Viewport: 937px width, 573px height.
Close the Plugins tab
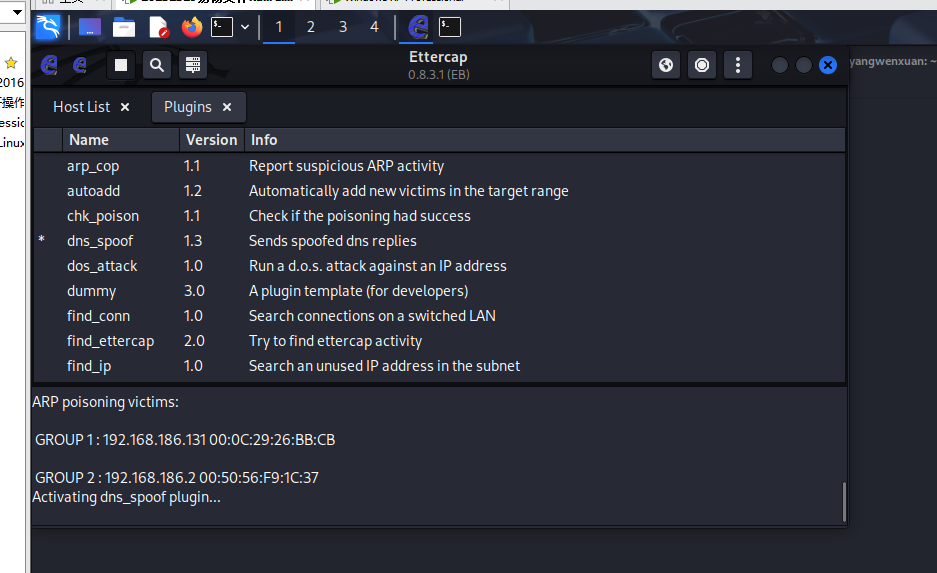point(227,107)
